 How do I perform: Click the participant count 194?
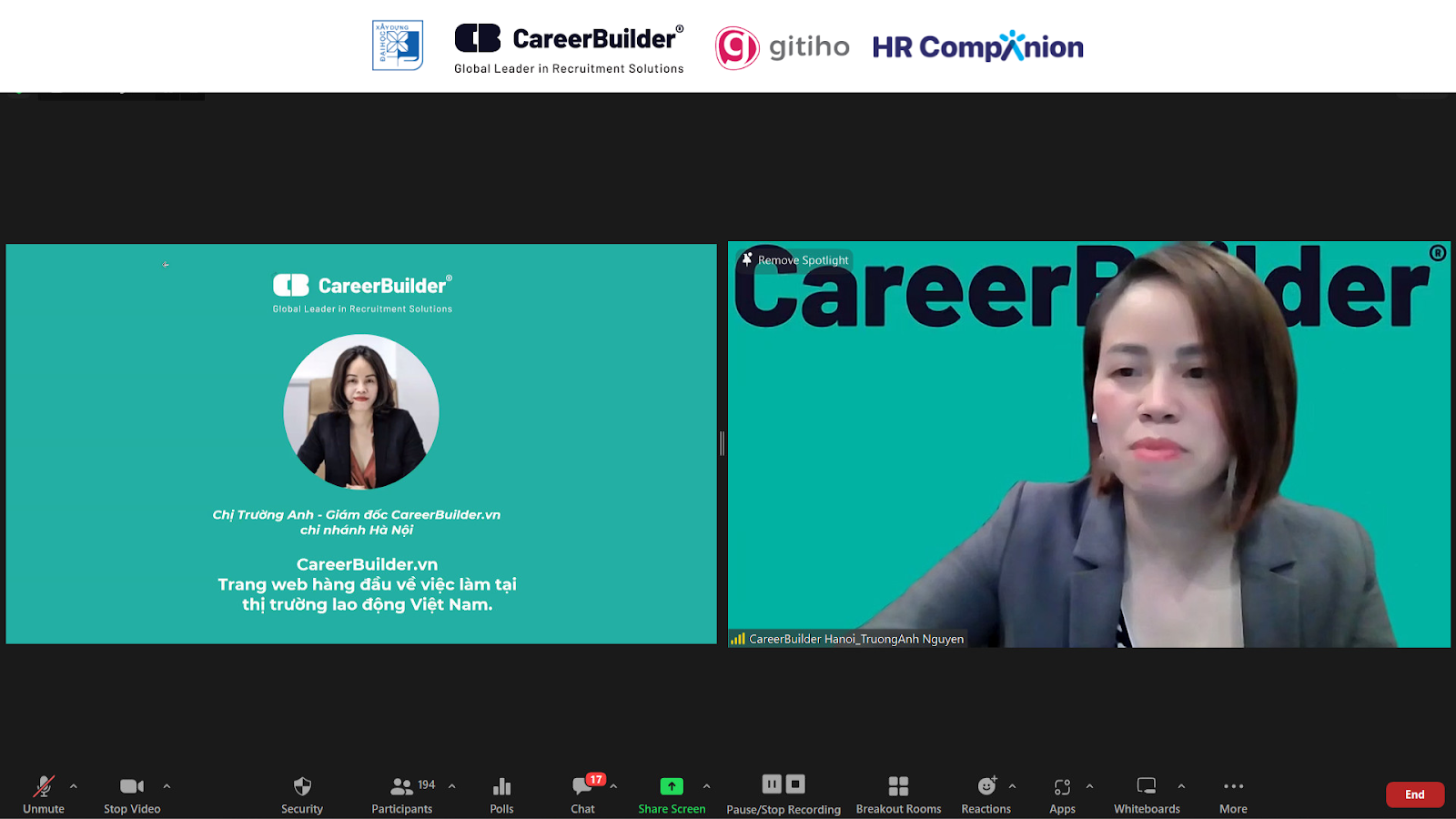[427, 784]
